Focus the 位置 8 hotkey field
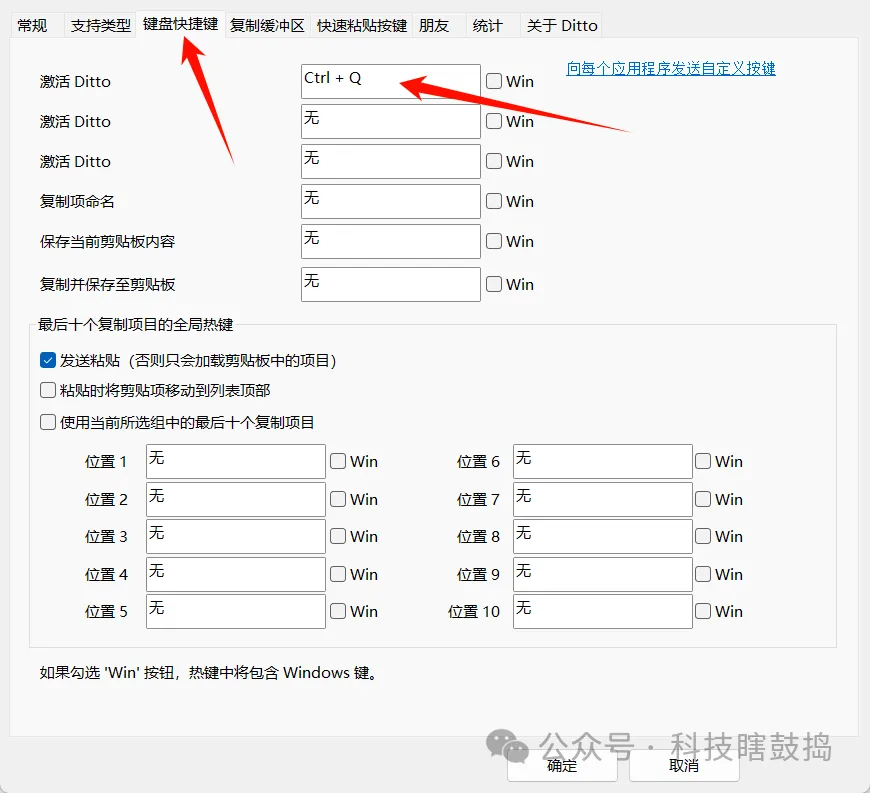The height and width of the screenshot is (793, 870). 603,537
